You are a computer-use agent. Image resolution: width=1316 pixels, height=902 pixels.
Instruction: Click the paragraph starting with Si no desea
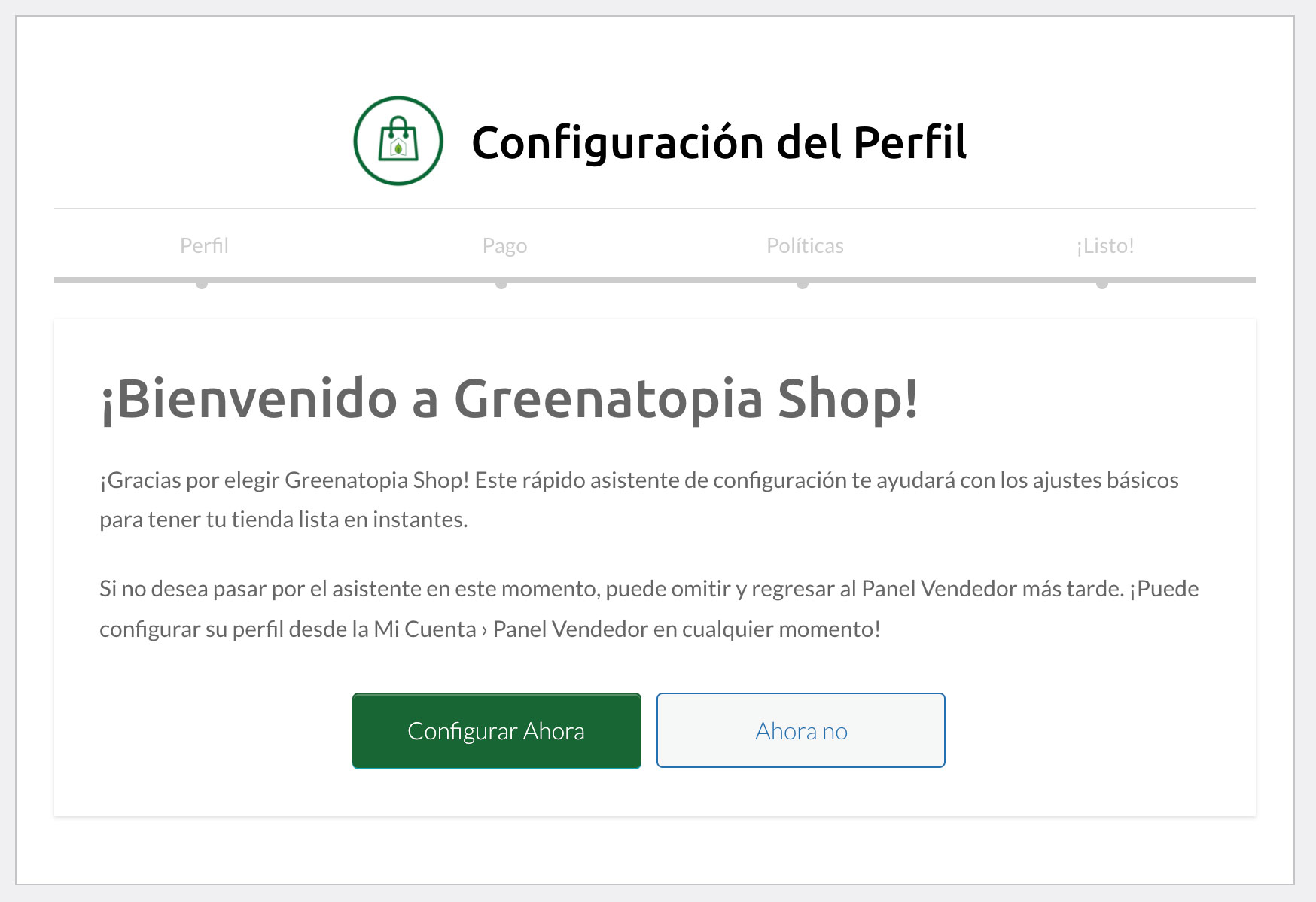pyautogui.click(x=649, y=608)
